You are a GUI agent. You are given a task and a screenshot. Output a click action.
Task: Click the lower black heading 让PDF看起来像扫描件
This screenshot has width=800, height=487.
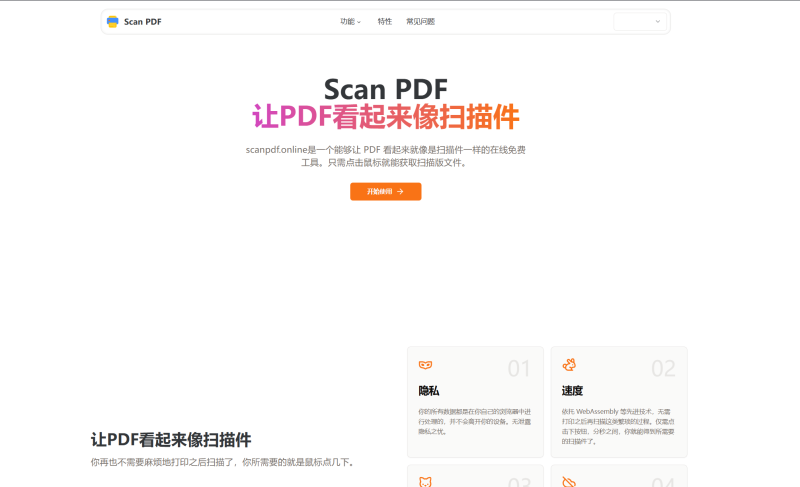coord(171,440)
